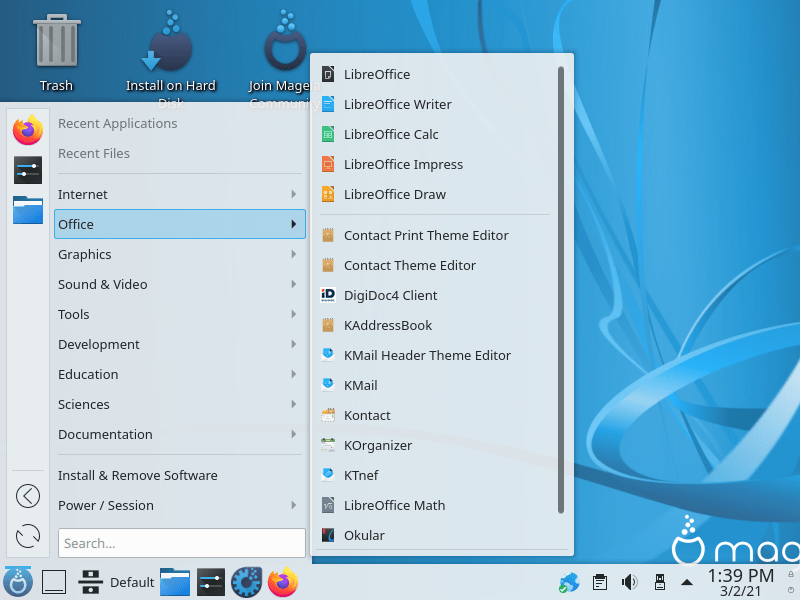Expand Power / Session submenu

[x=180, y=506]
